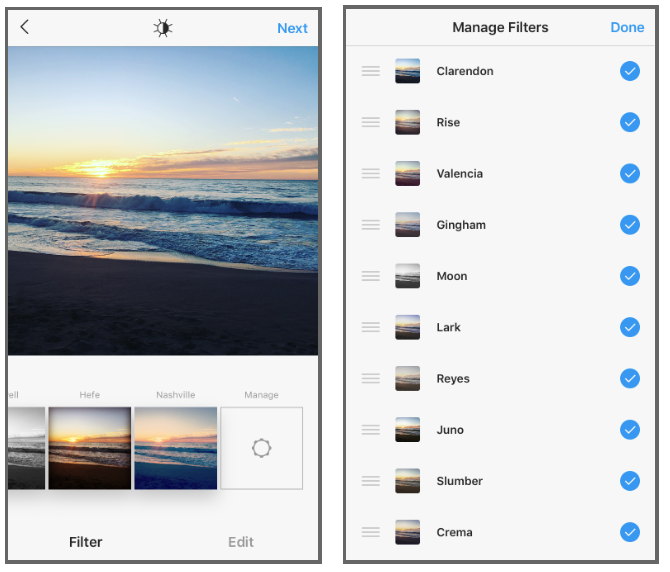Tap the main sunset photo preview
Viewport: 670px width, 572px height.
(x=163, y=201)
